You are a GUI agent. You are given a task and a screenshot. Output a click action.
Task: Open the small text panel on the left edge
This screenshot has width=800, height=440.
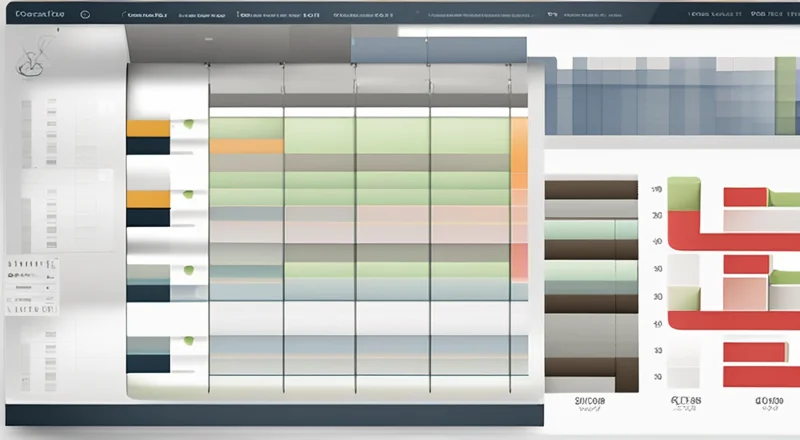31,283
